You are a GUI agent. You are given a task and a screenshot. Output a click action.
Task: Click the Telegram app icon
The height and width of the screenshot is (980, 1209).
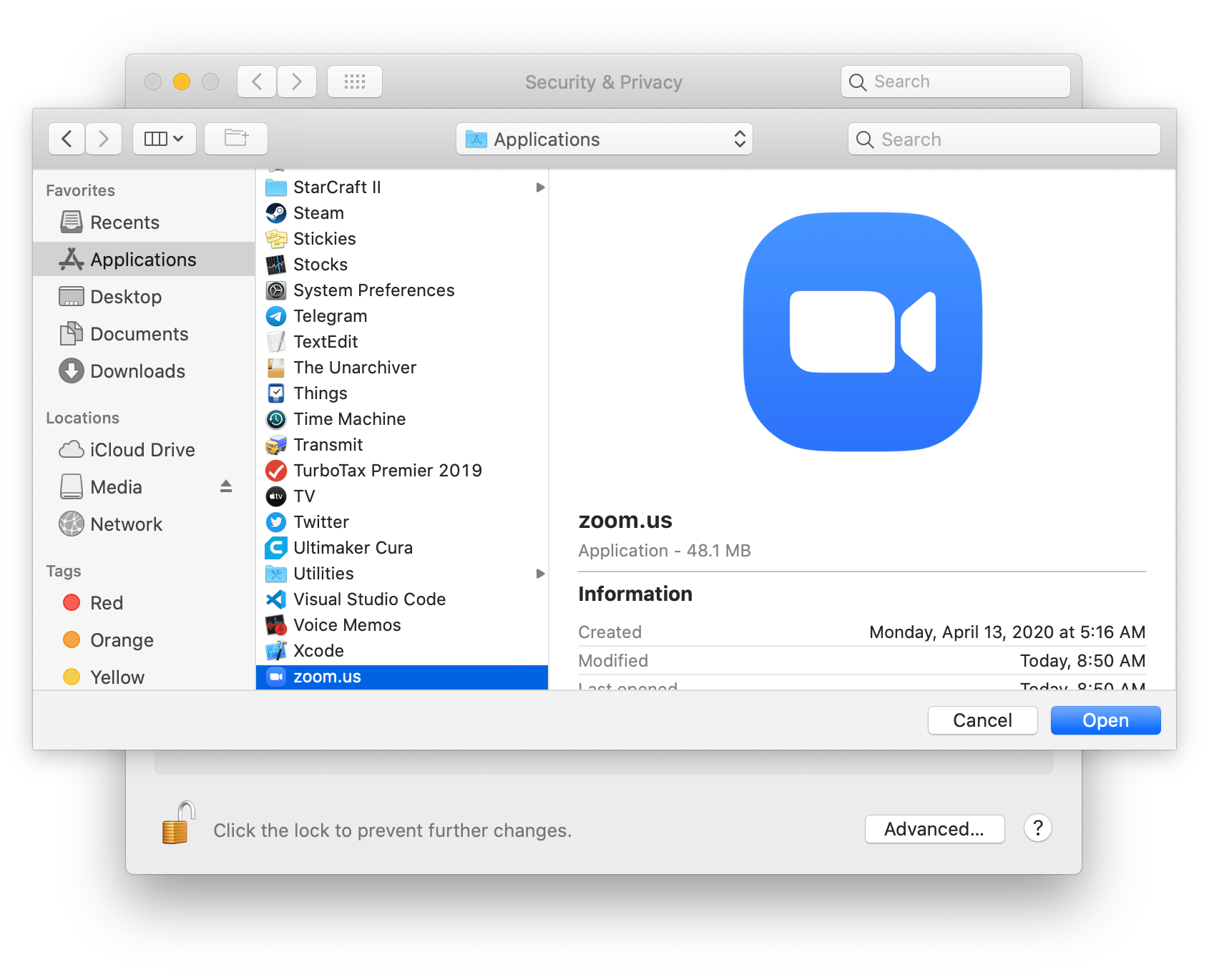click(x=276, y=315)
